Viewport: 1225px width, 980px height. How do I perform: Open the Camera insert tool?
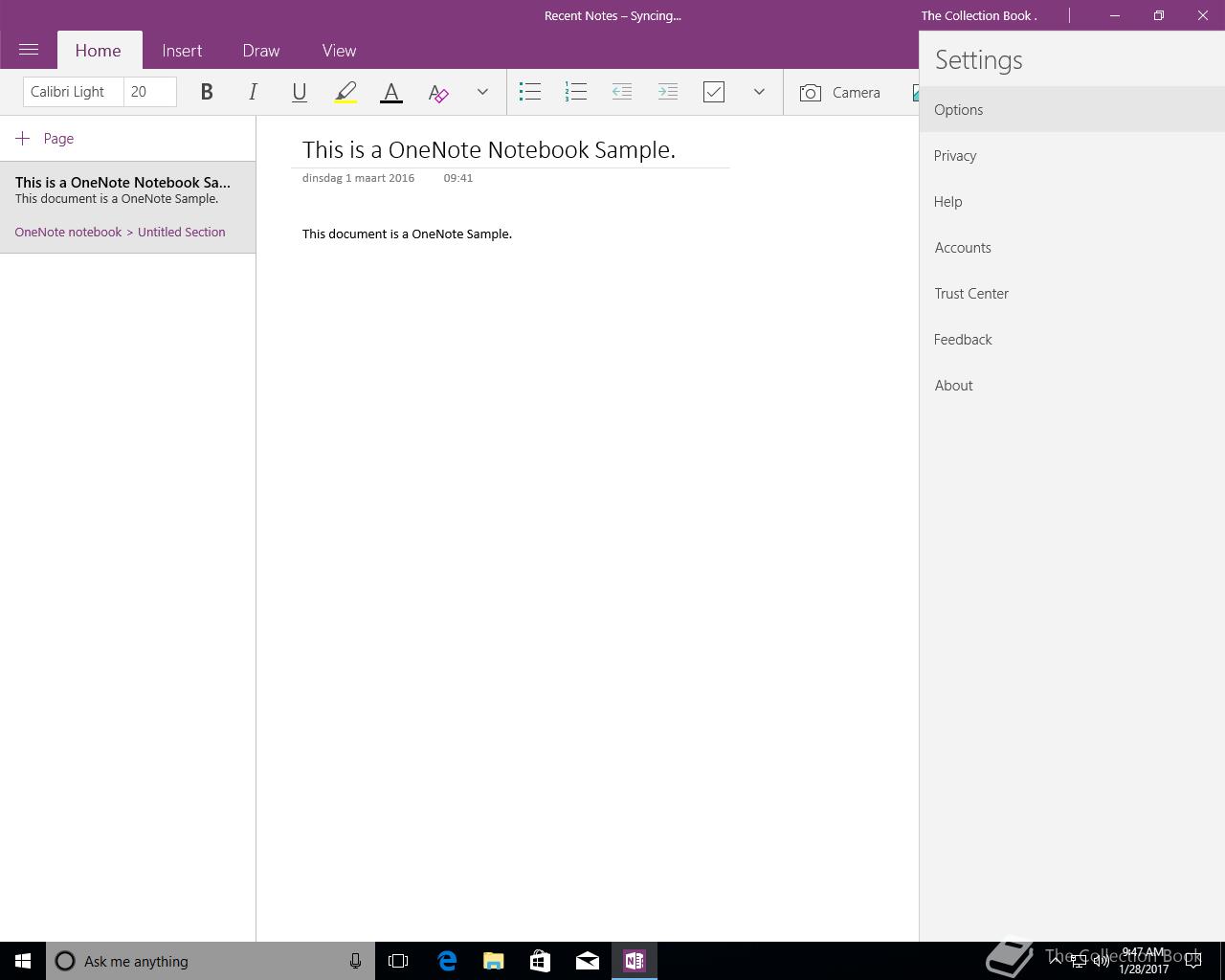(x=840, y=92)
